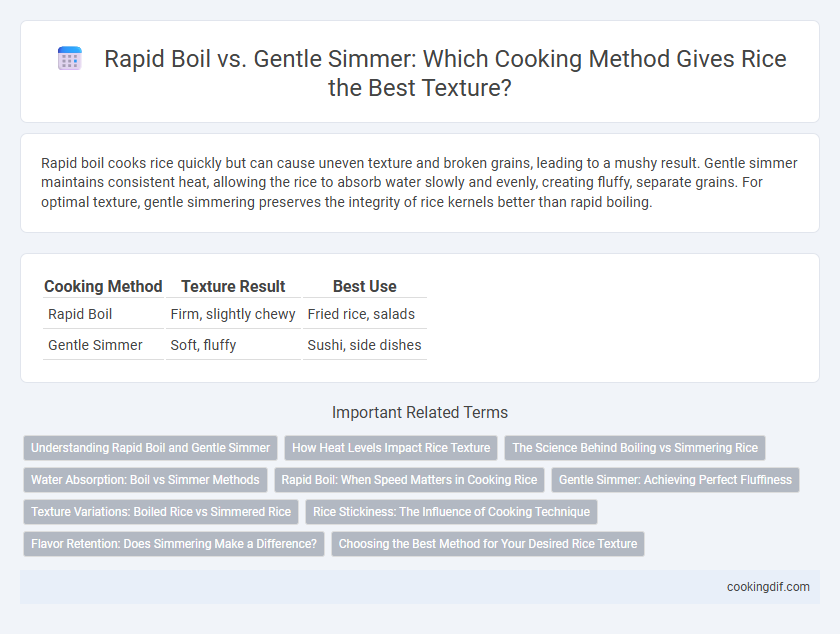This screenshot has width=840, height=634.
Task: Open Water Absorption: Boil vs Simmer Methods
Action: click(145, 480)
